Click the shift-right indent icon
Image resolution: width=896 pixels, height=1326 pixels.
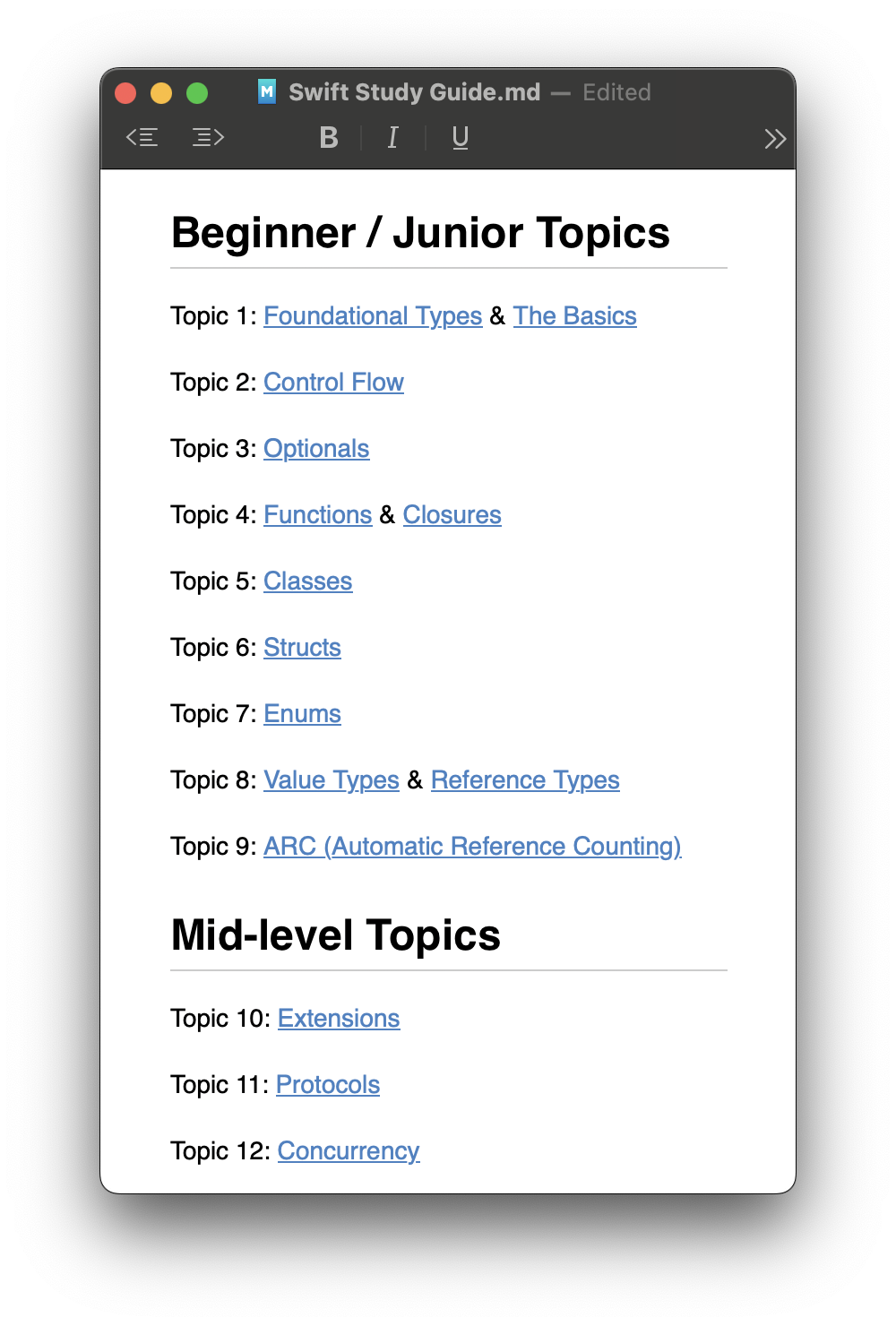pyautogui.click(x=207, y=137)
